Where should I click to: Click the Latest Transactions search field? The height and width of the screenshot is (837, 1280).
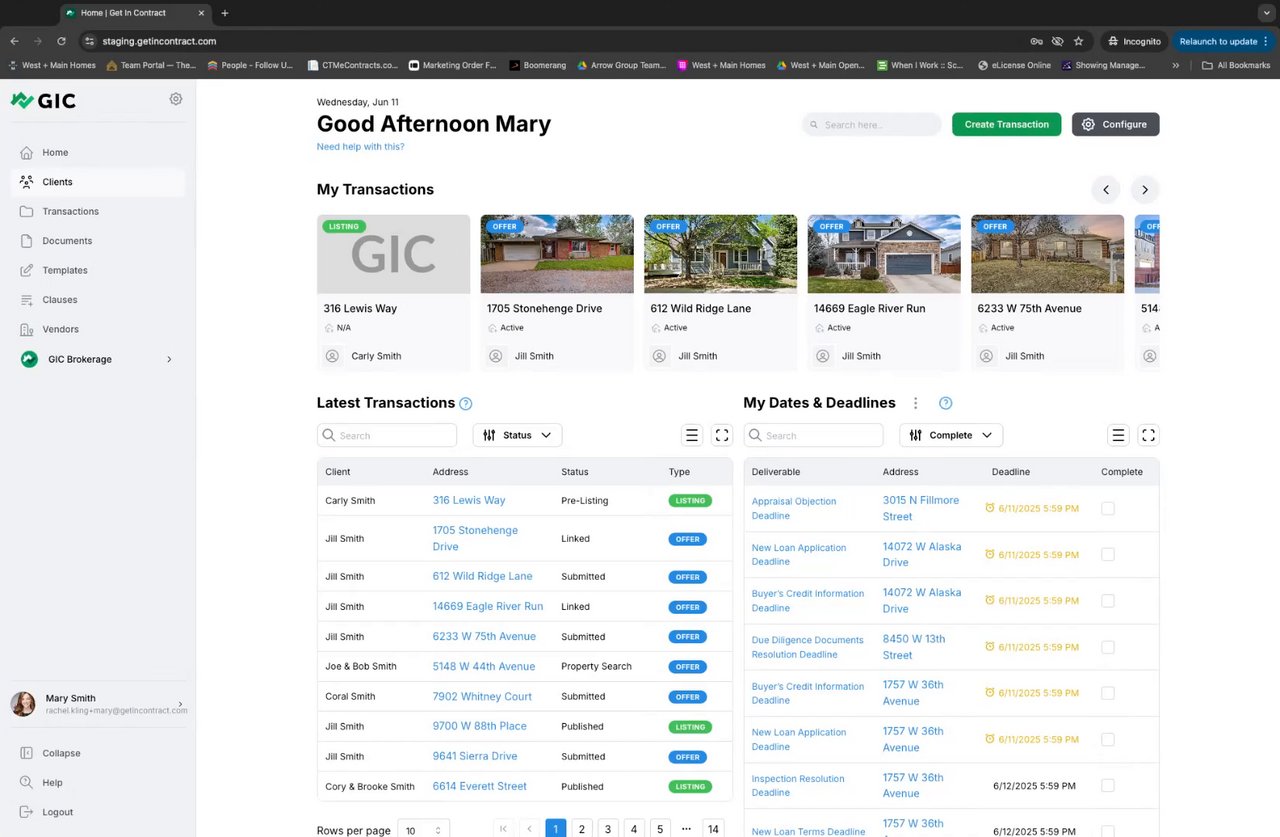(387, 435)
